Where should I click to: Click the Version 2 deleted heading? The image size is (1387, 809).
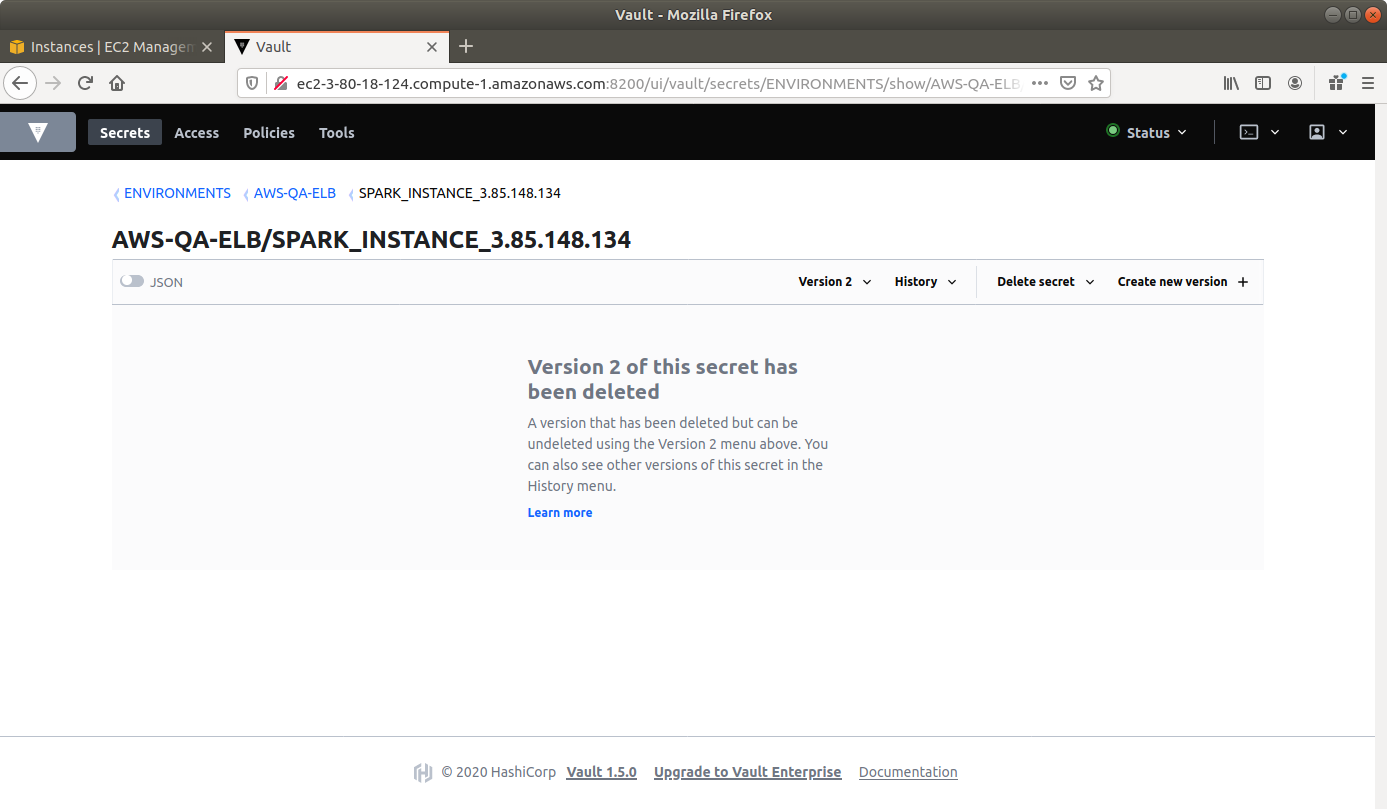663,379
